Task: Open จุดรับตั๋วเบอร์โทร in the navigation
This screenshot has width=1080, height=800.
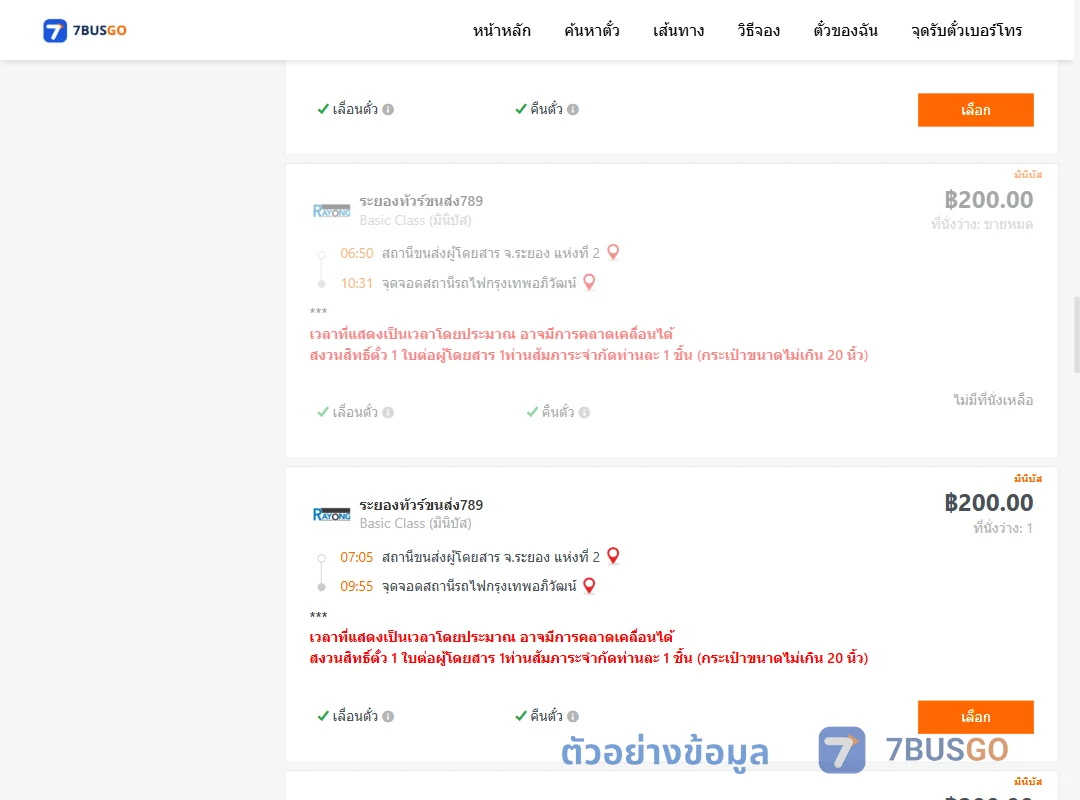Action: click(x=966, y=30)
